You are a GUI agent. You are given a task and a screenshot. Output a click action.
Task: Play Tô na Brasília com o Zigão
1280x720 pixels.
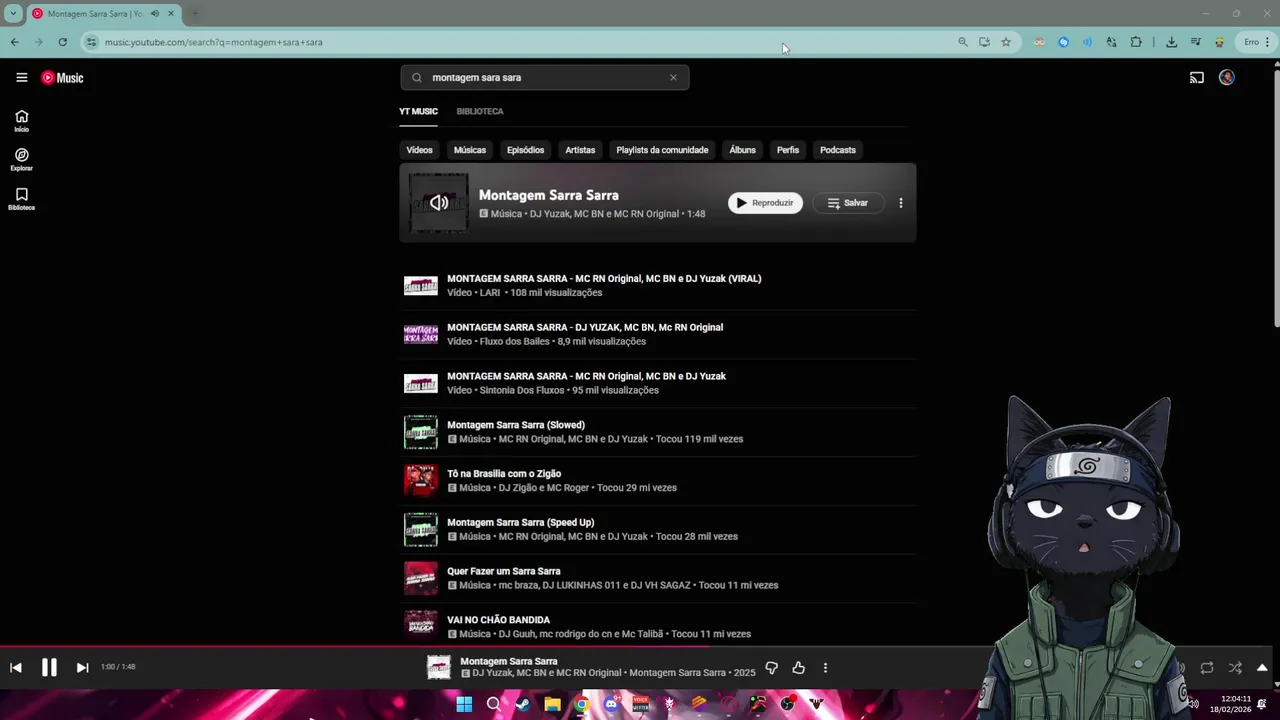[x=658, y=481]
